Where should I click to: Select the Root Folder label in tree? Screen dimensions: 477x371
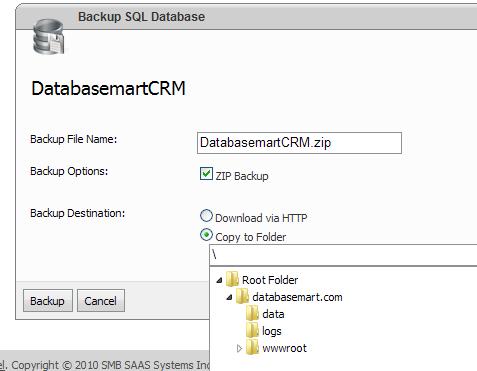pos(270,280)
